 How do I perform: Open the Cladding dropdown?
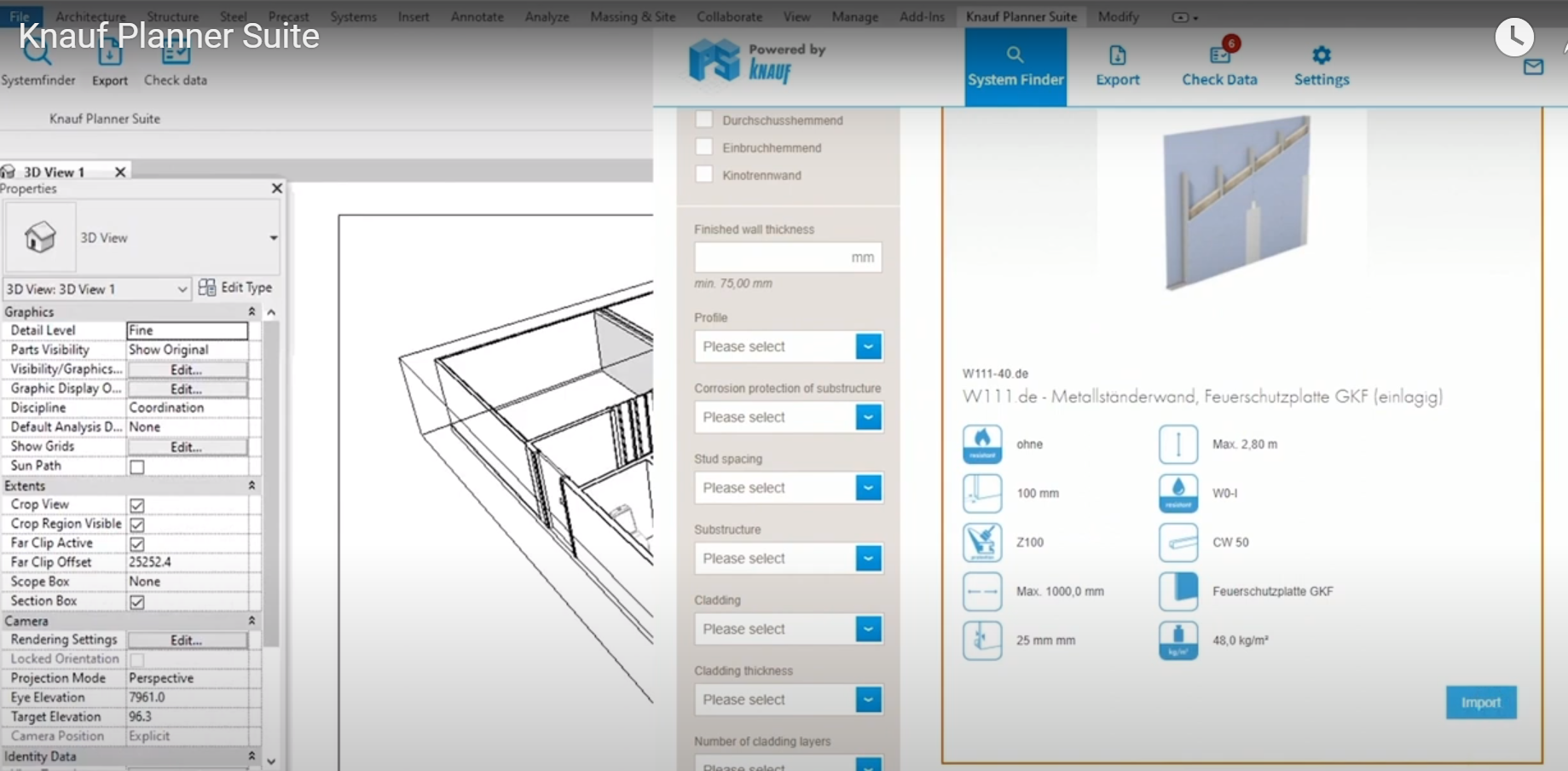[x=789, y=629]
